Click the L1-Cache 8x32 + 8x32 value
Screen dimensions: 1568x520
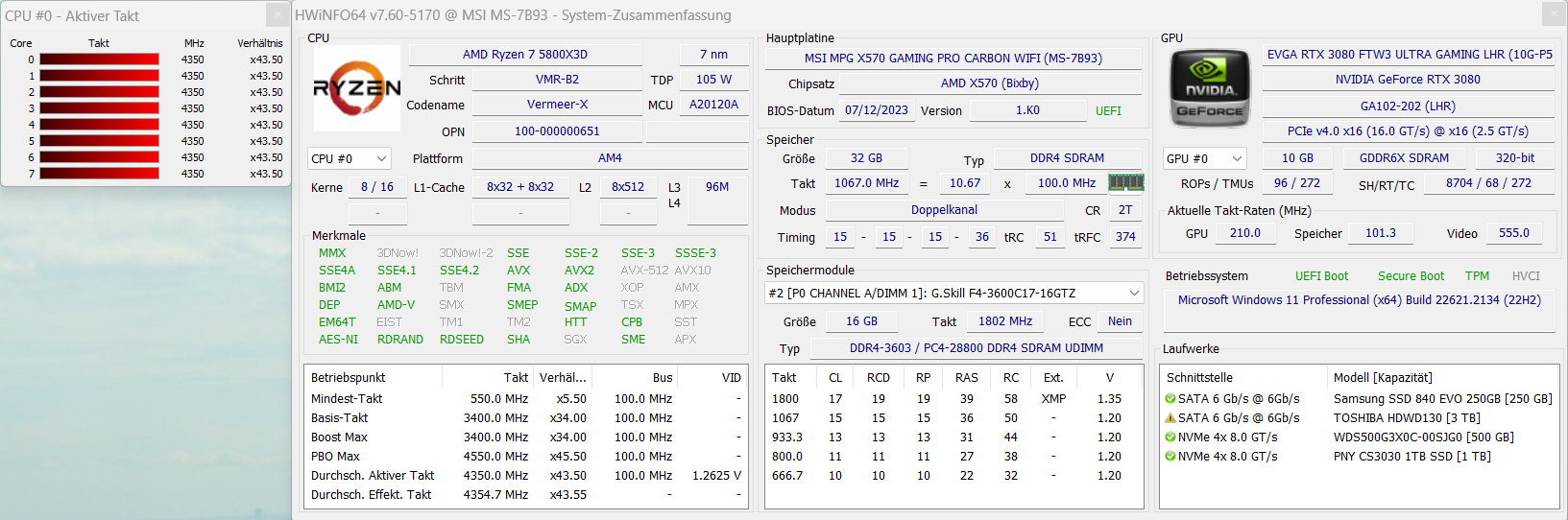(520, 187)
